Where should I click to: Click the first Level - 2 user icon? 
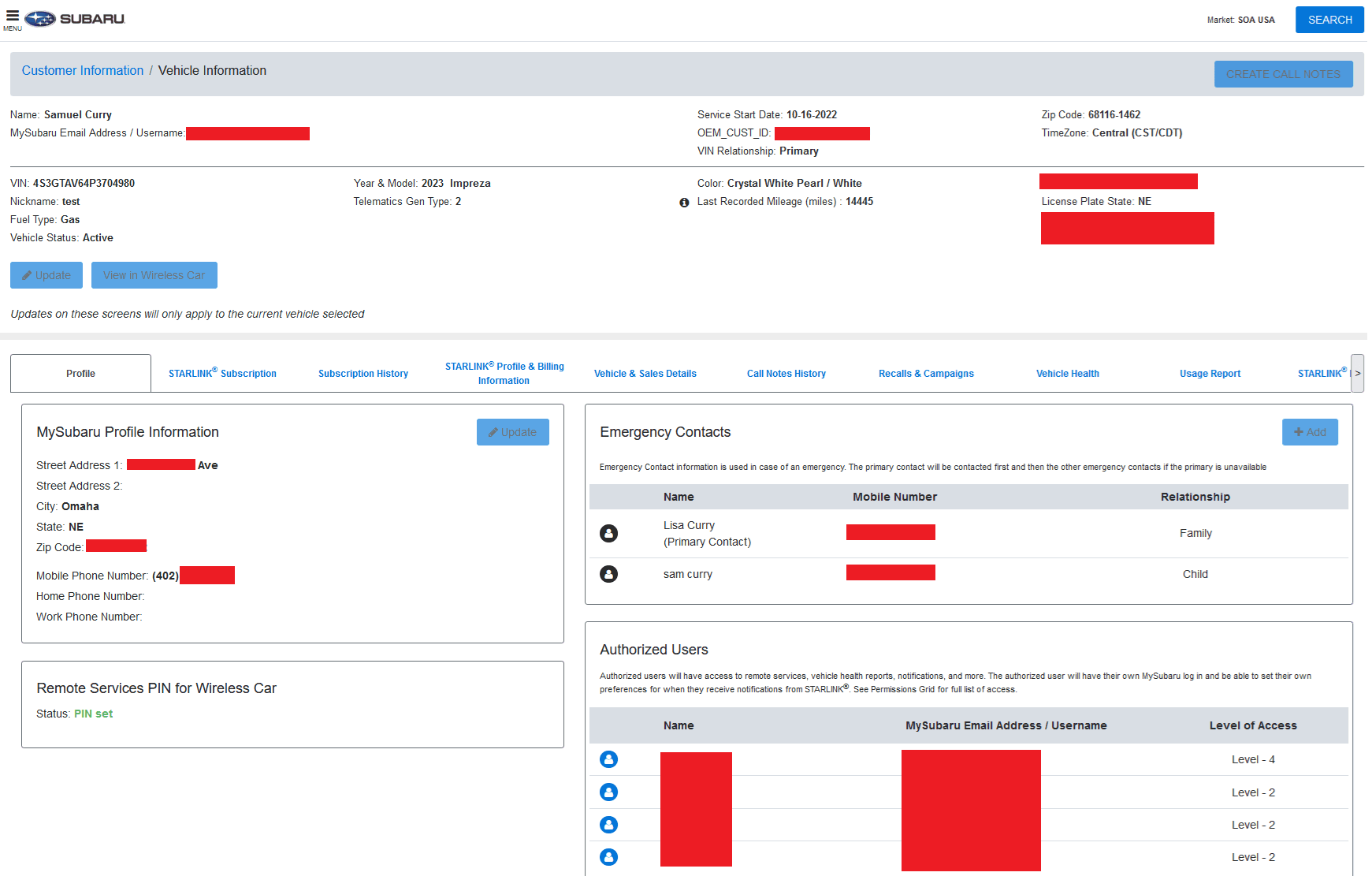tap(608, 792)
